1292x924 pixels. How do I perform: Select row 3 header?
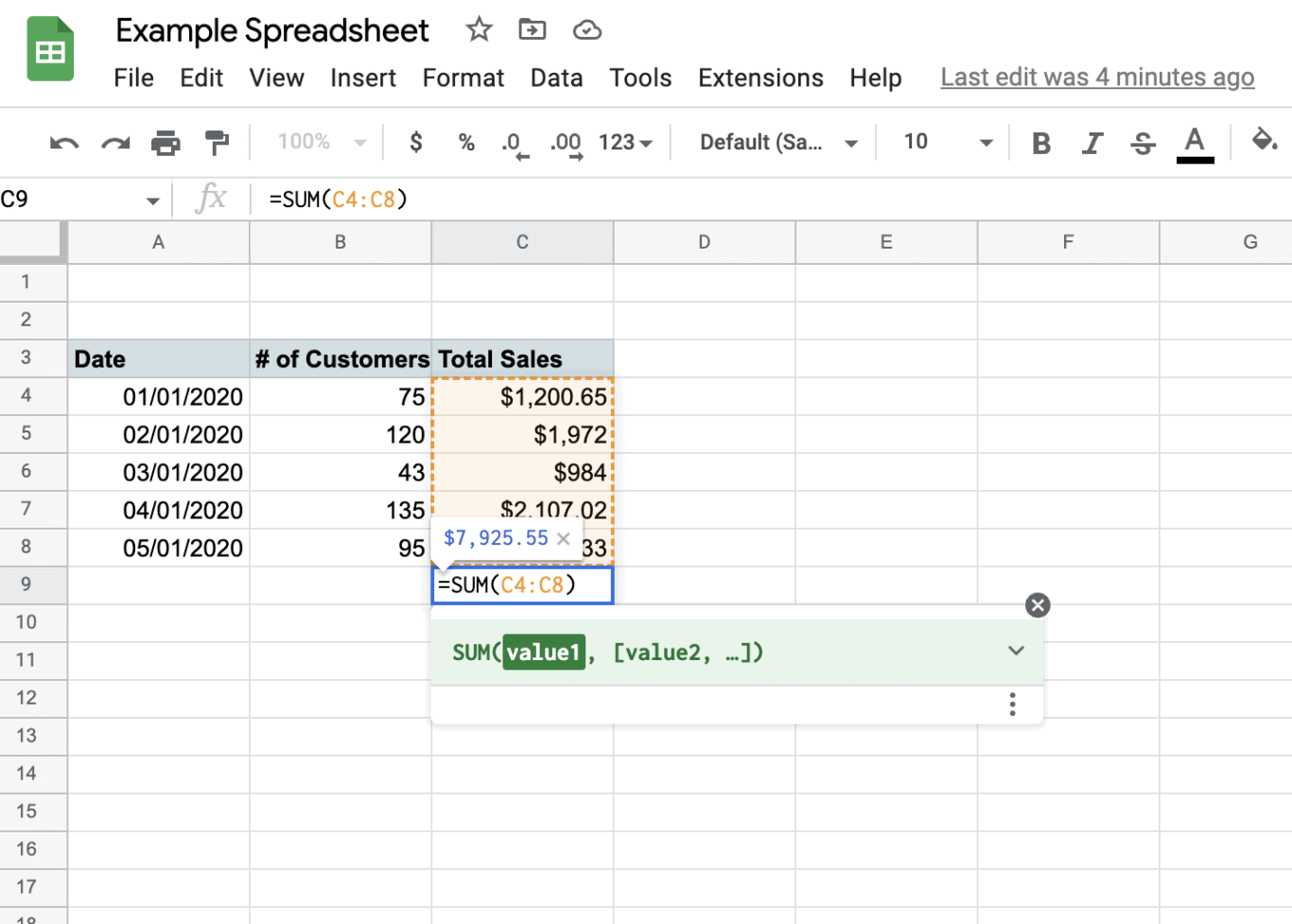pos(33,358)
